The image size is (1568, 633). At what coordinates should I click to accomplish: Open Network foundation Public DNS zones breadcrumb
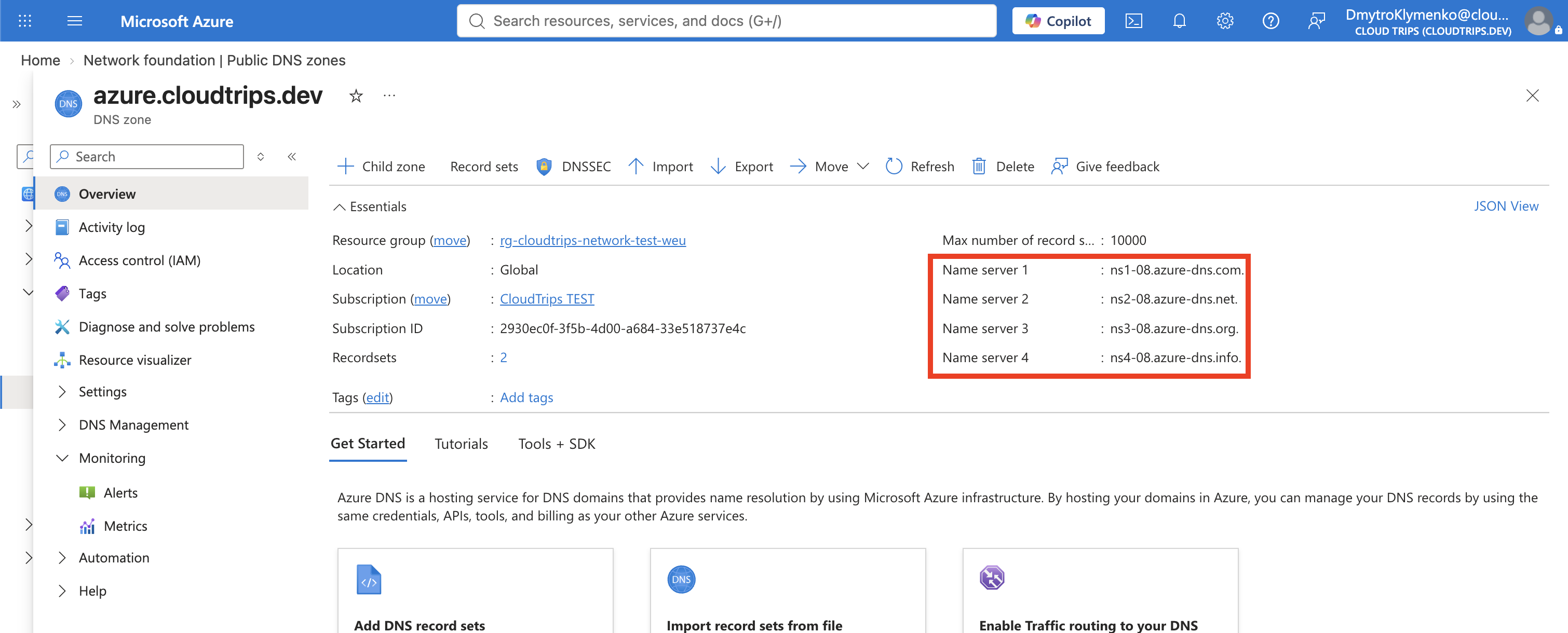coord(214,60)
